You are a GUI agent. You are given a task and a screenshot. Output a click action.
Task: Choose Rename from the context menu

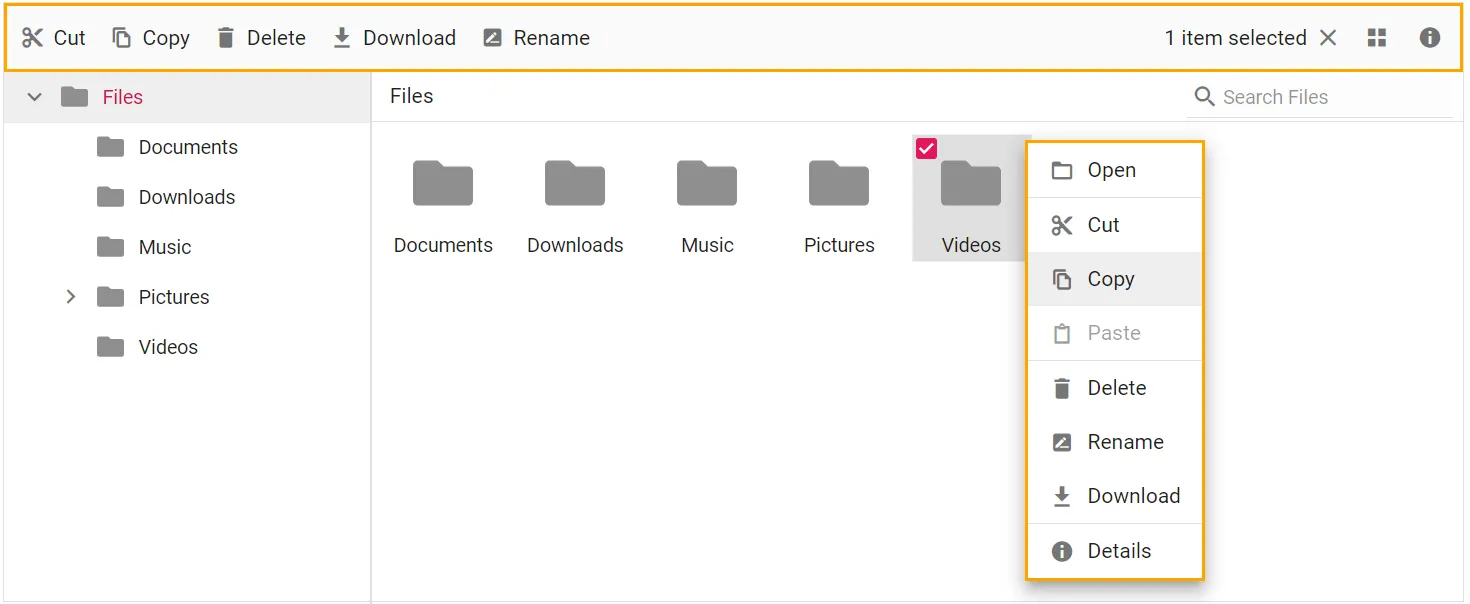coord(1115,442)
